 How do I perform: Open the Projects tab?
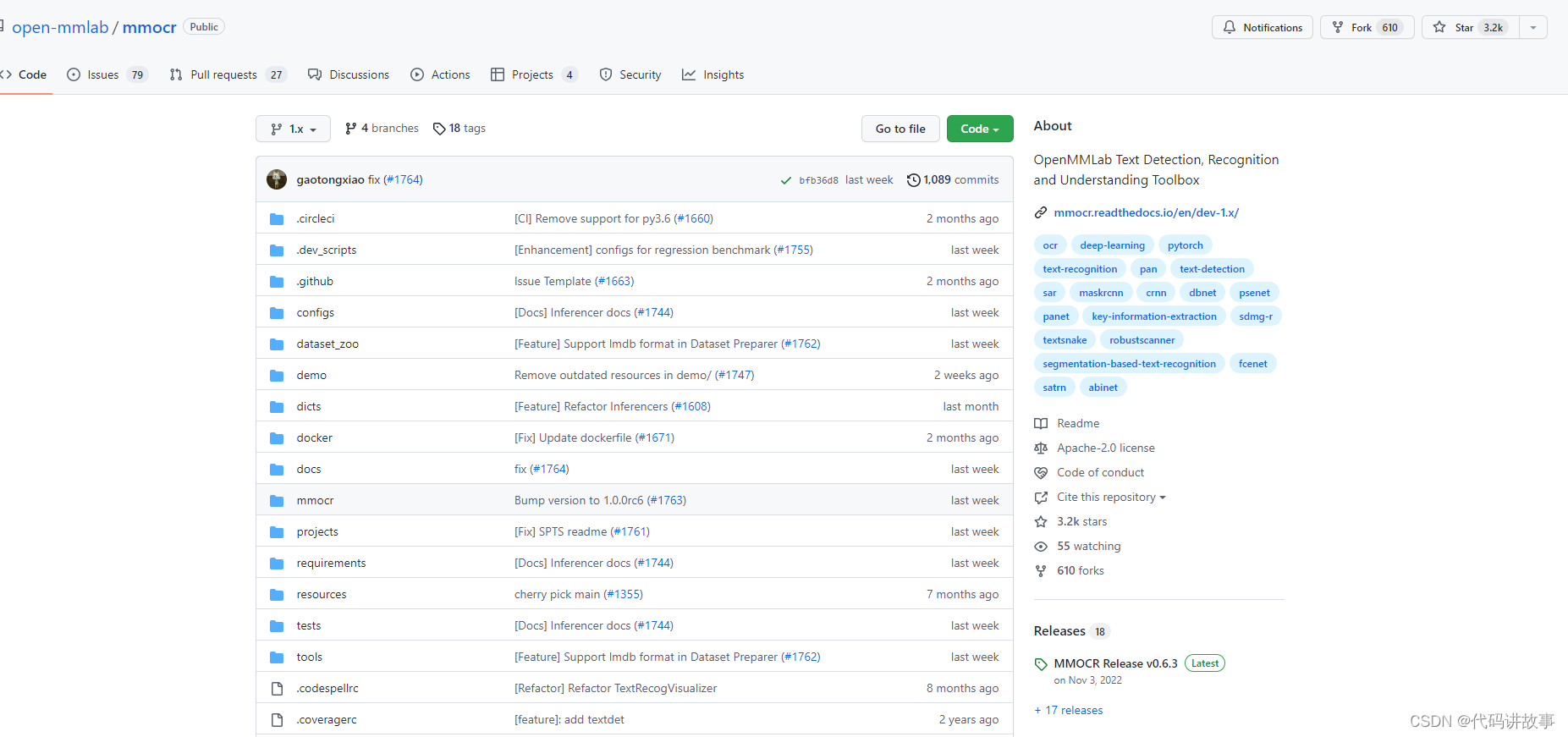coord(534,74)
